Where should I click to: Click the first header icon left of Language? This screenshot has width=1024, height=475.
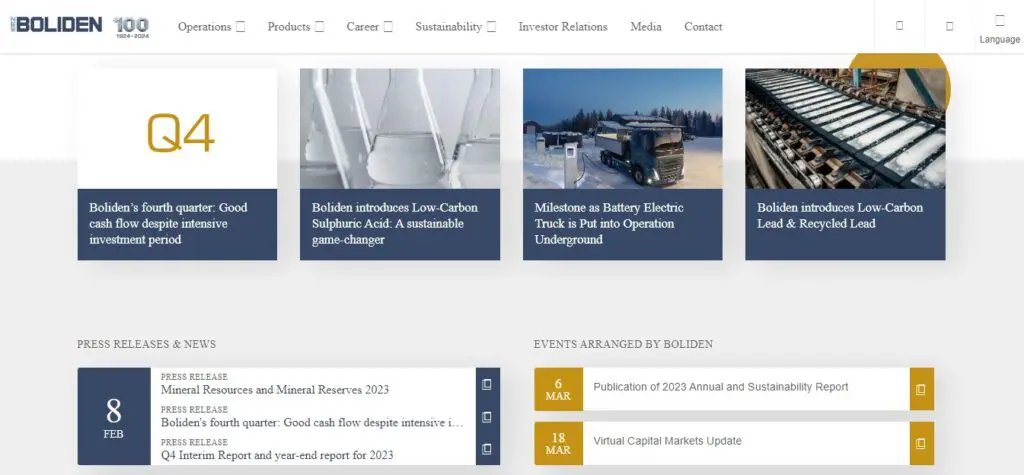pos(899,25)
